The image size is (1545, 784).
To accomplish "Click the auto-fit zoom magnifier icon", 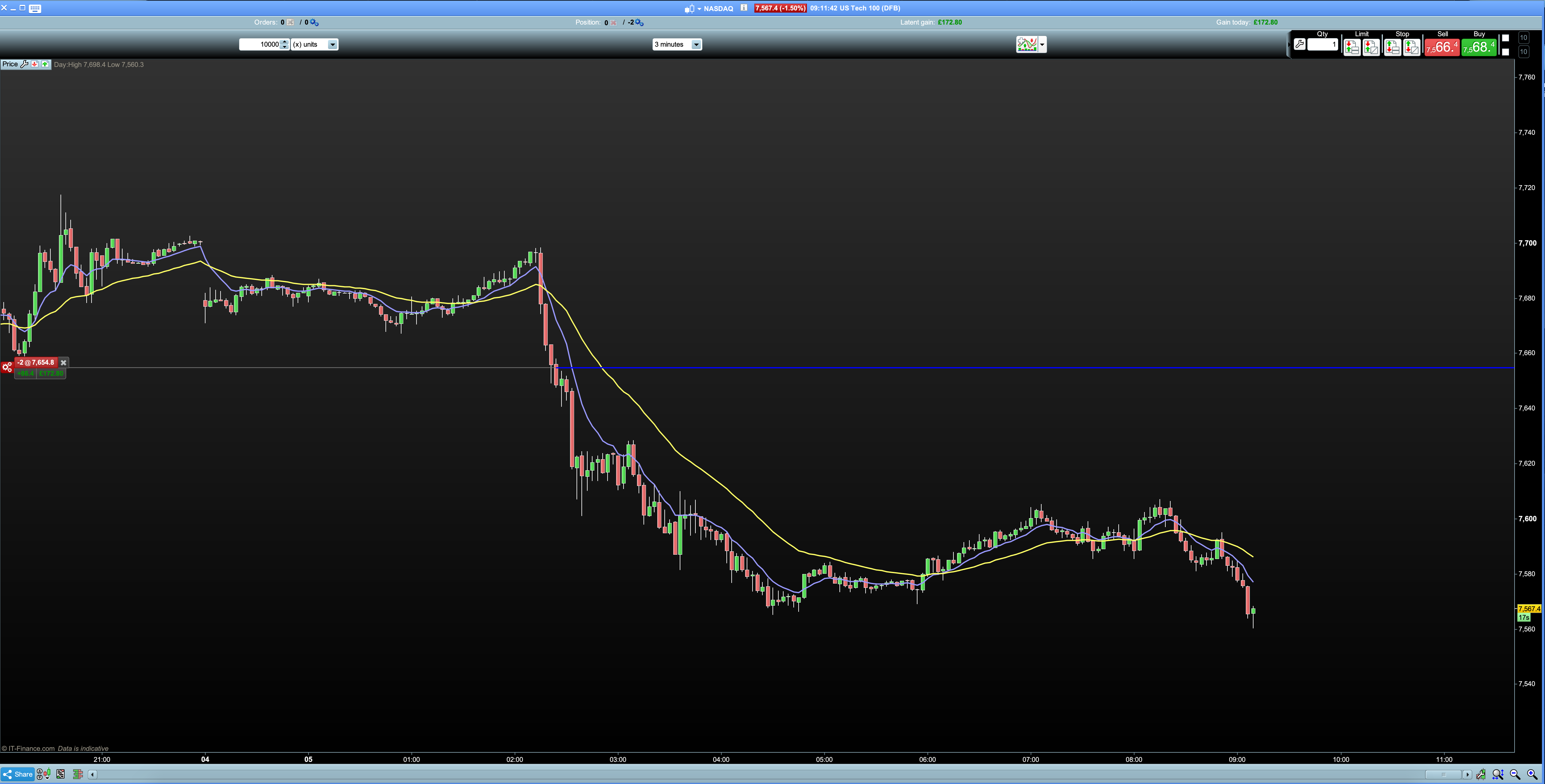I will point(1497,774).
